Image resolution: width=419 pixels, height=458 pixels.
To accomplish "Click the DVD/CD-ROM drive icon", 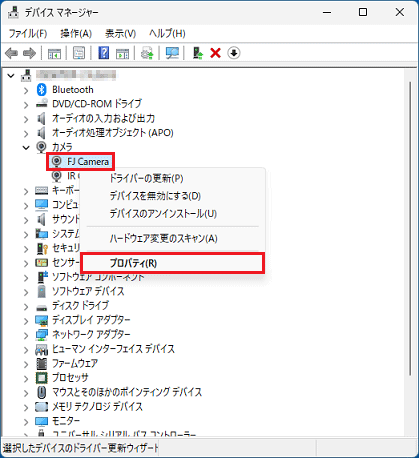I will (x=41, y=104).
